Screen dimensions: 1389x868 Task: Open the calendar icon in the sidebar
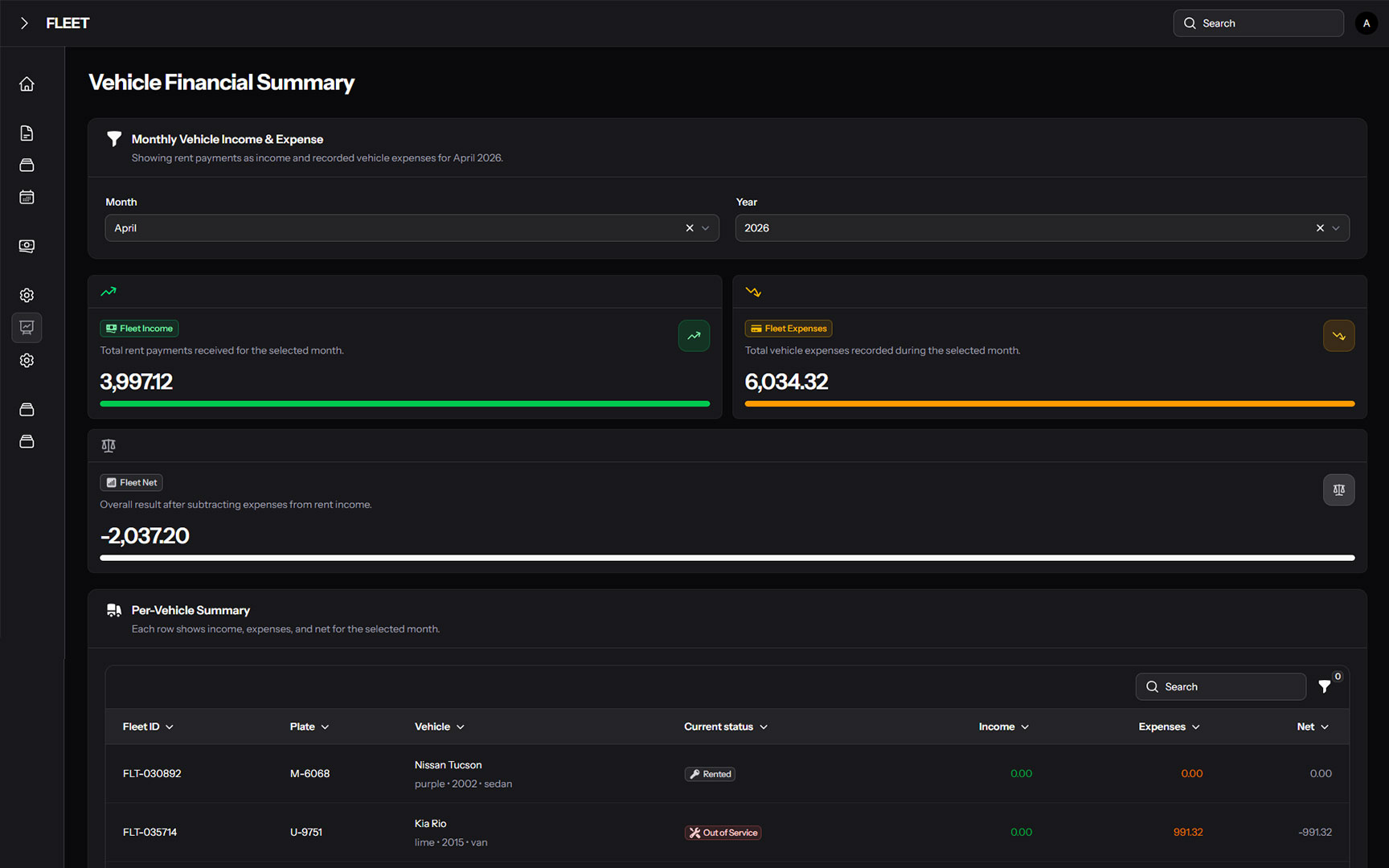coord(27,197)
